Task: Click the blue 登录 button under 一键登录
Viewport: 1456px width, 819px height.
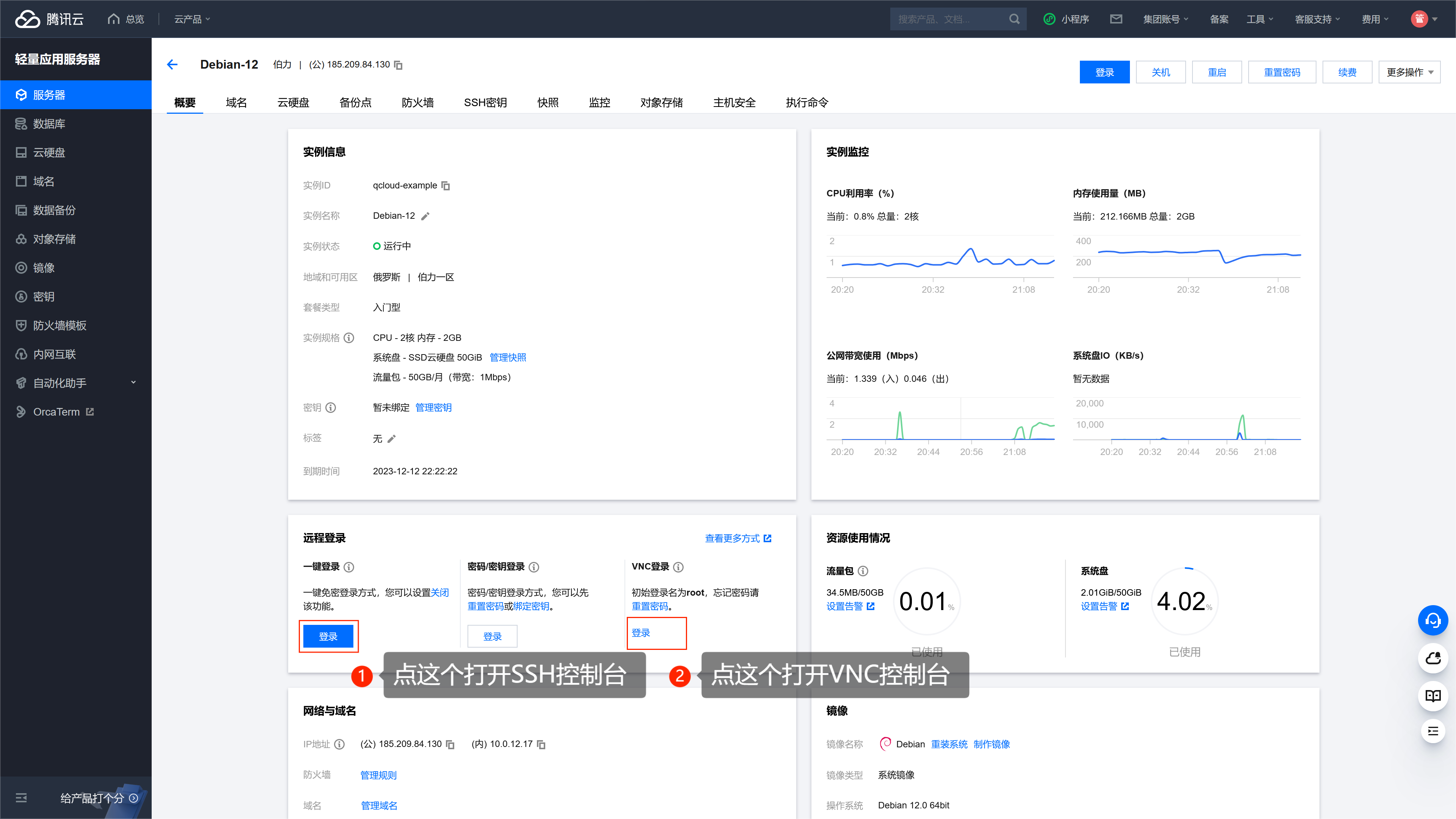Action: [x=328, y=637]
